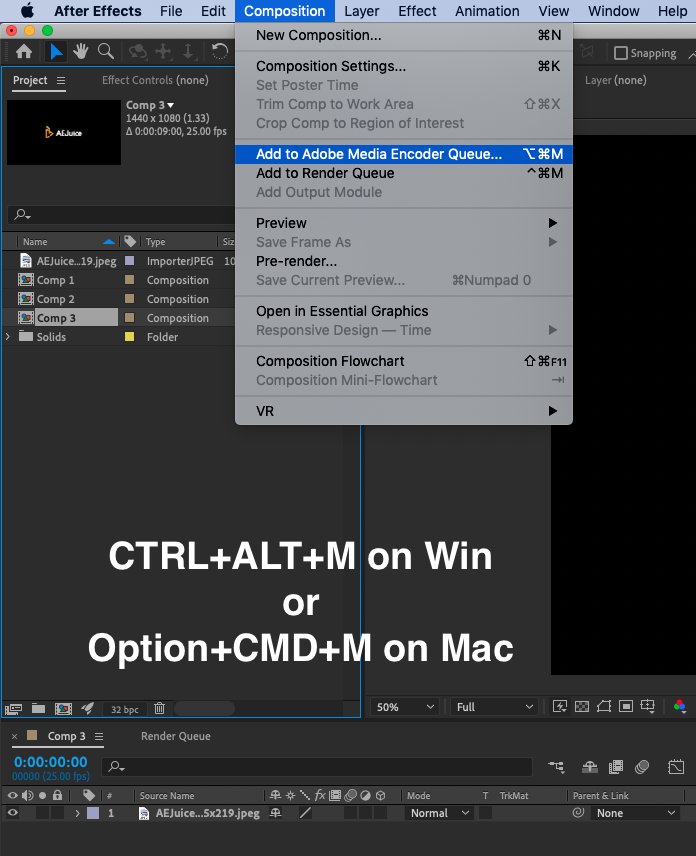Open the Layer menu in menu bar
Image resolution: width=696 pixels, height=856 pixels.
pos(361,11)
